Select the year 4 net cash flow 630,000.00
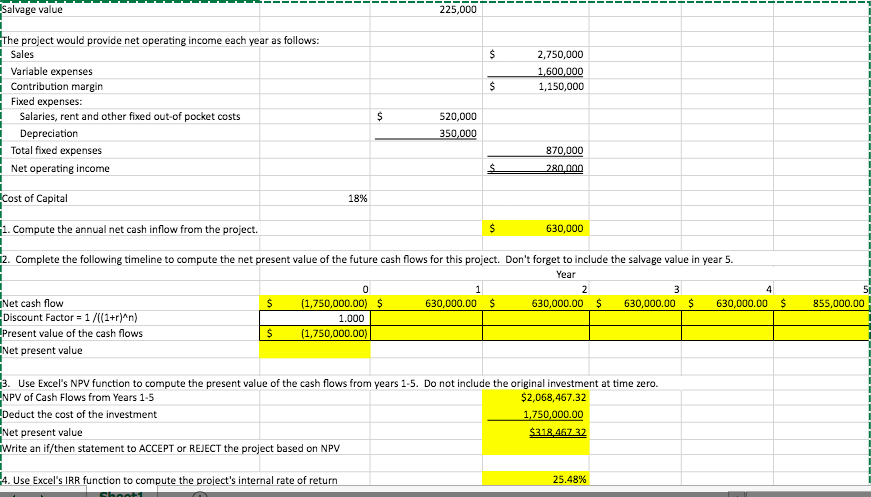Screen dimensions: 871x497 coord(728,303)
